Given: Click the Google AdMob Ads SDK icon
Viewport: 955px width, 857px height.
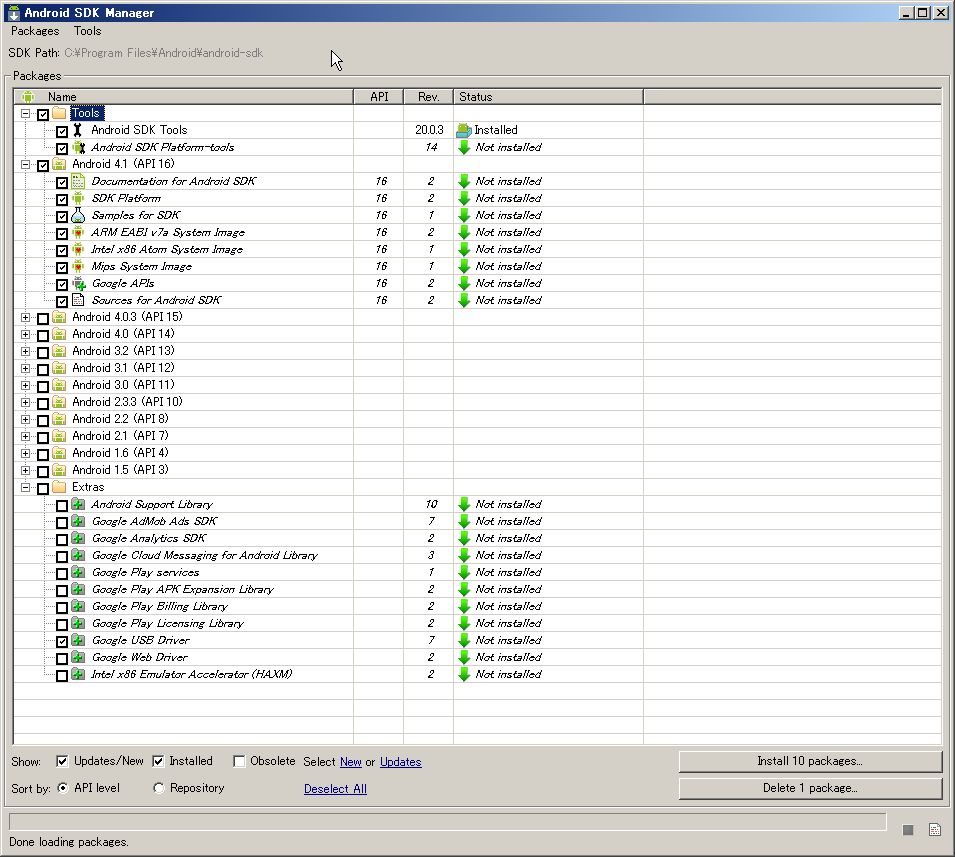Looking at the screenshot, I should [x=78, y=521].
